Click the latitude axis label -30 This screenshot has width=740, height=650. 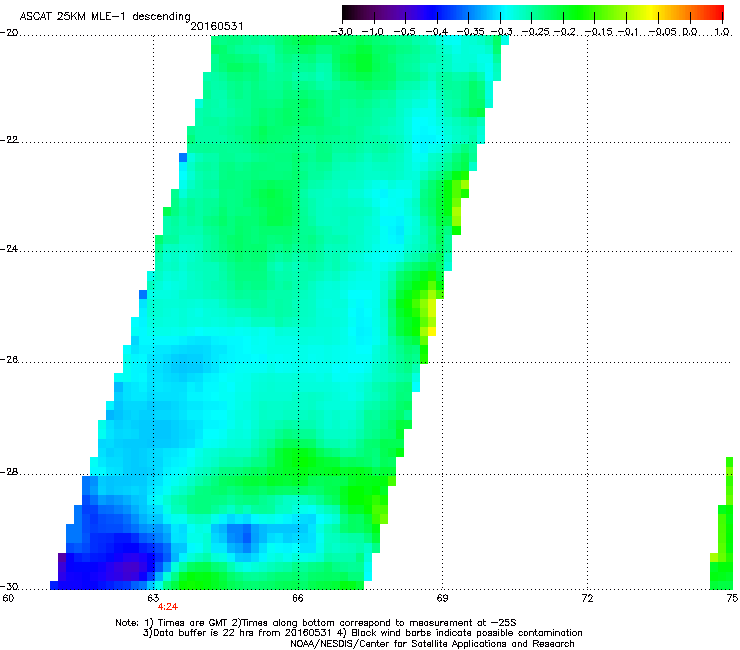(9, 586)
